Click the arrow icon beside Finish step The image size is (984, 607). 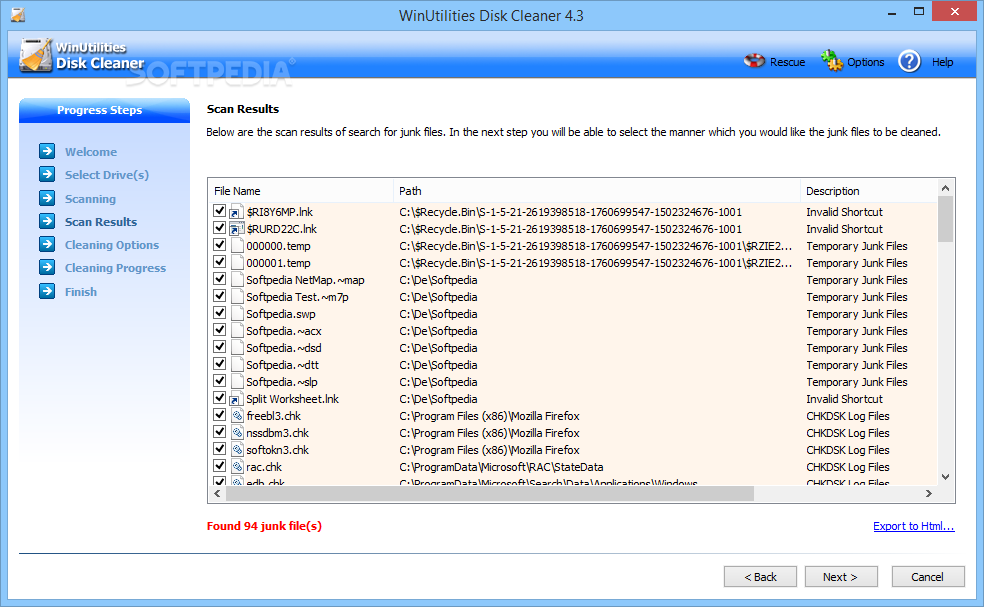coord(47,291)
